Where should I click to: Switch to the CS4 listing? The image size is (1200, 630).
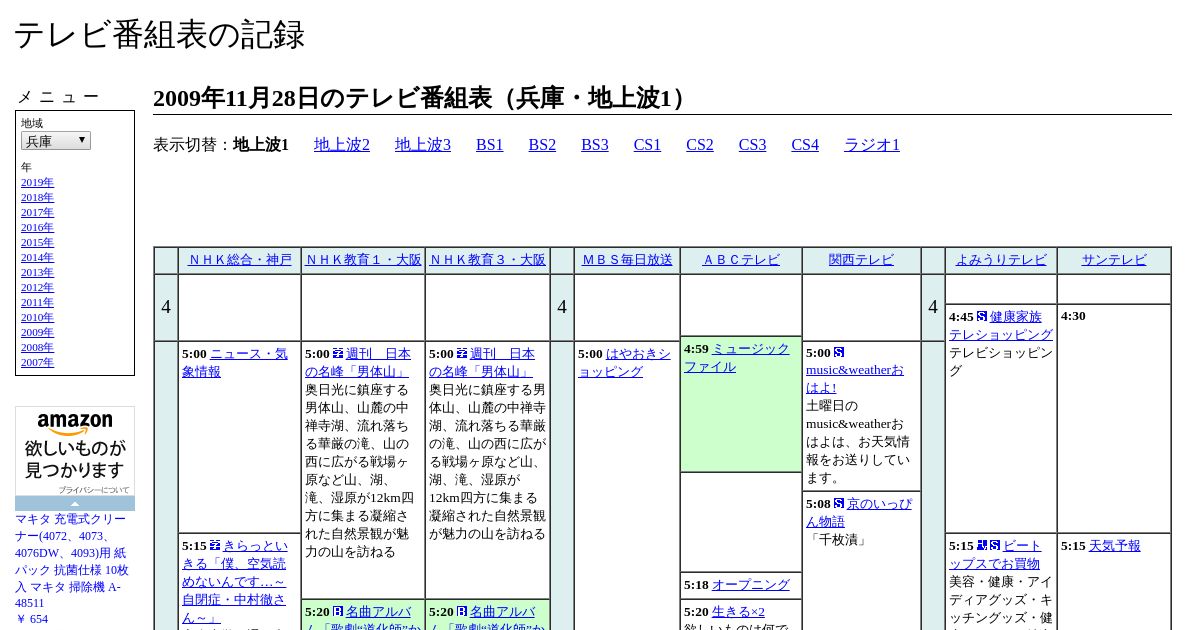coord(805,145)
